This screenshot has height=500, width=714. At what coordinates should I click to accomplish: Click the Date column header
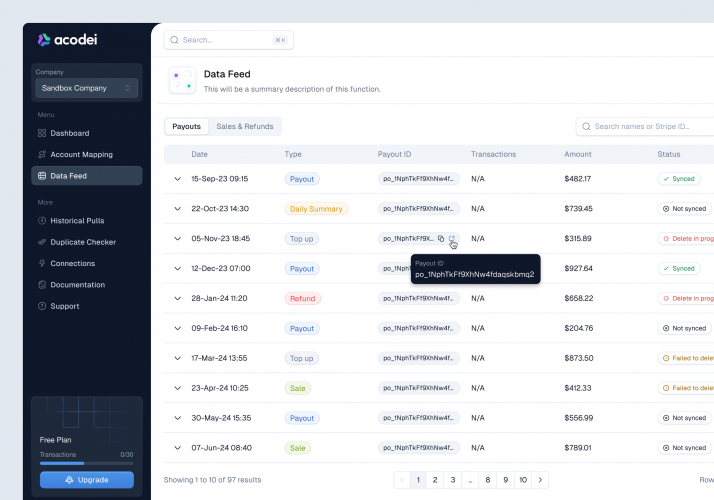click(x=199, y=154)
